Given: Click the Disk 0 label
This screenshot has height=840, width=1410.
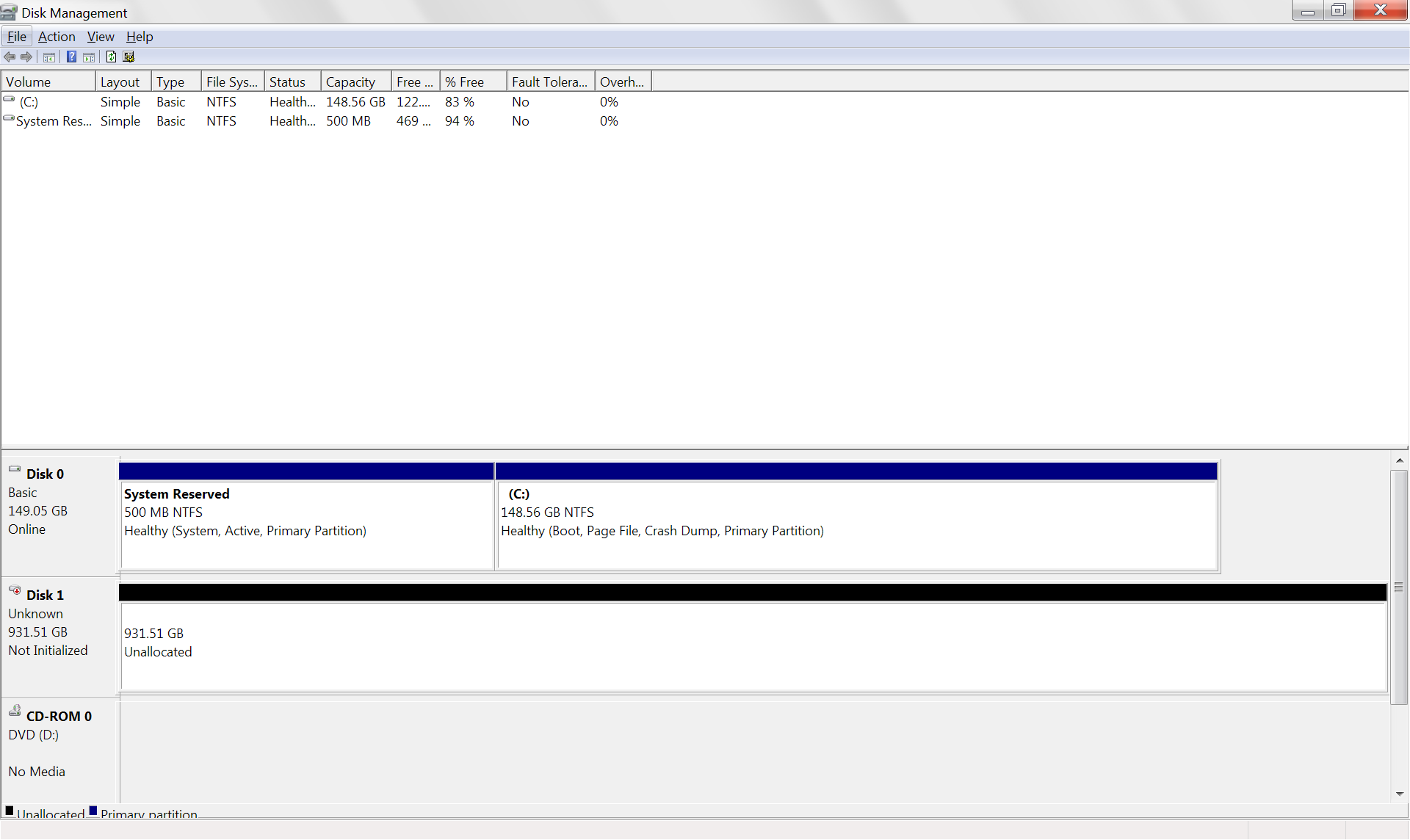Looking at the screenshot, I should [45, 474].
